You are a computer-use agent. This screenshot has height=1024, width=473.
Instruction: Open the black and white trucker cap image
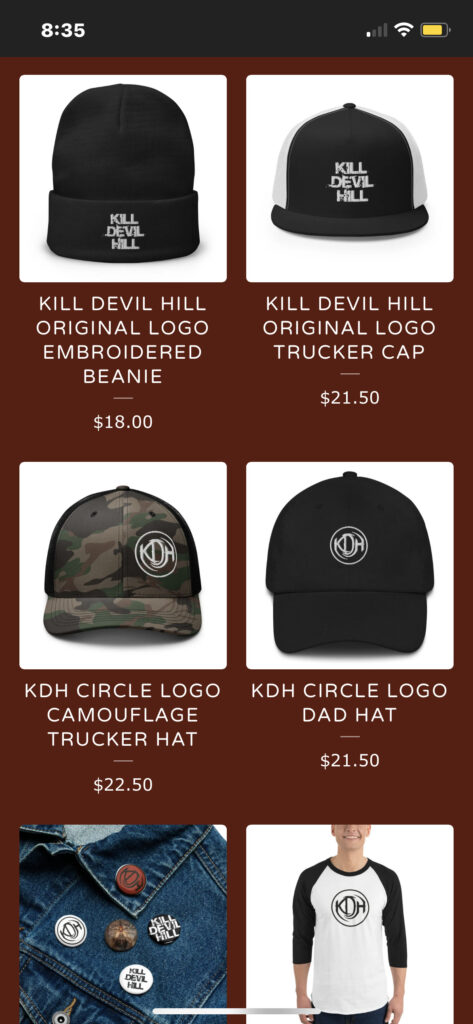click(x=350, y=178)
